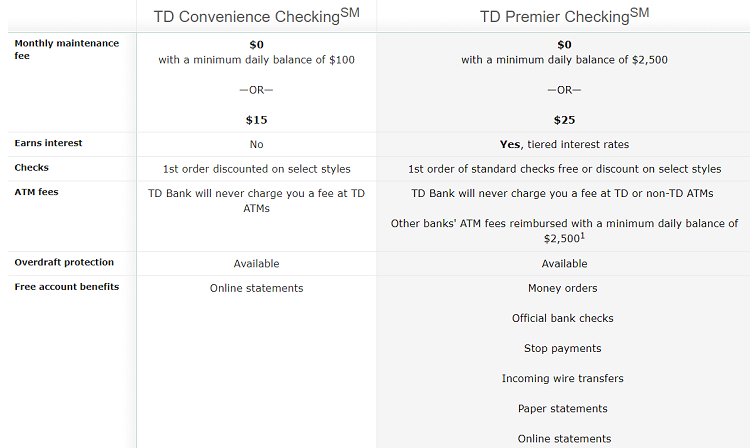The height and width of the screenshot is (448, 750).
Task: Select the Monthly maintenance fee row label
Action: coord(66,50)
